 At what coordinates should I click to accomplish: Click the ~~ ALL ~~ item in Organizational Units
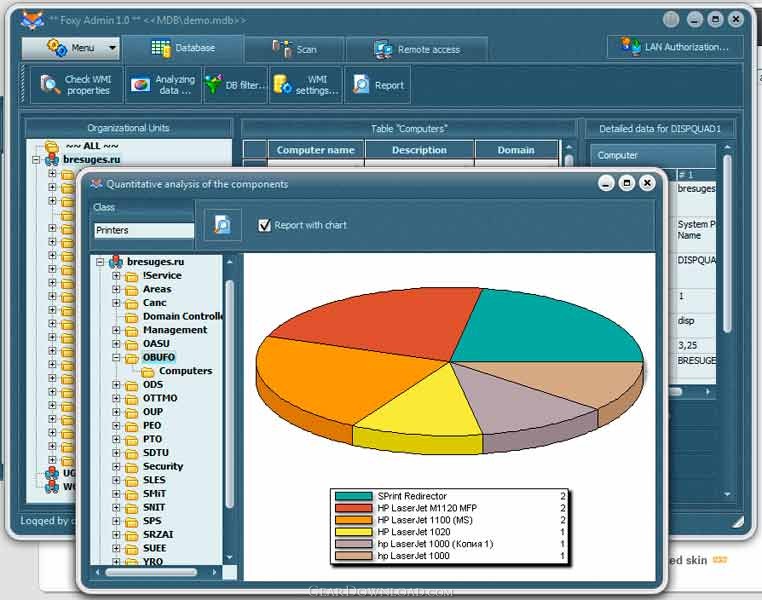pyautogui.click(x=92, y=146)
